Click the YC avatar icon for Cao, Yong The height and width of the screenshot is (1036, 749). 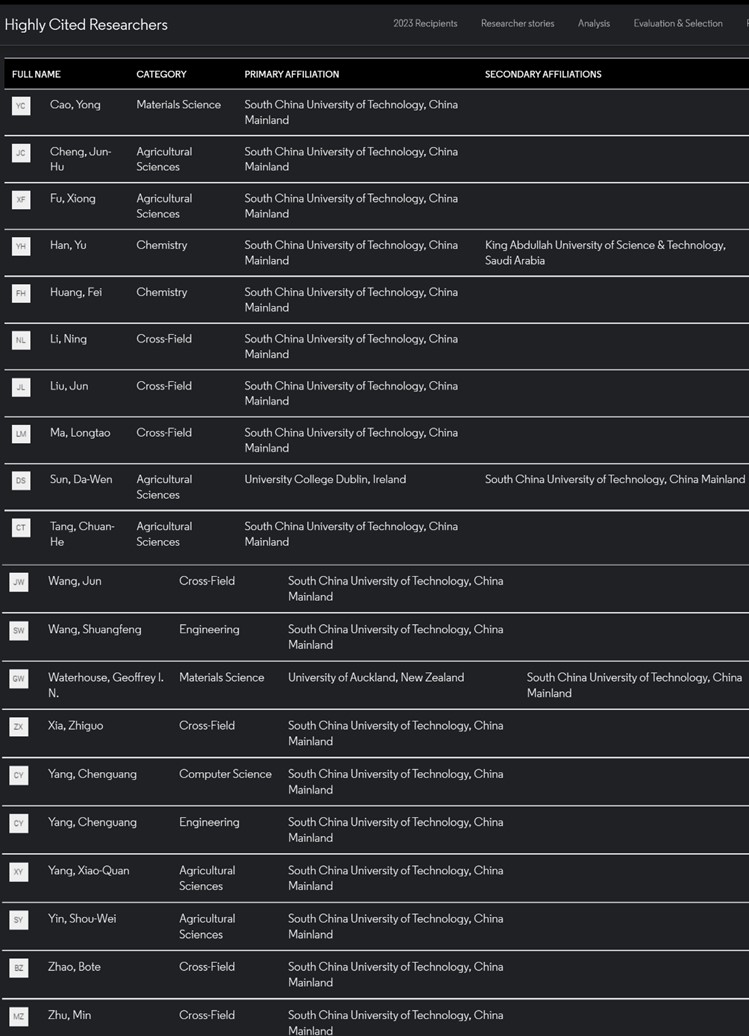pyautogui.click(x=21, y=105)
